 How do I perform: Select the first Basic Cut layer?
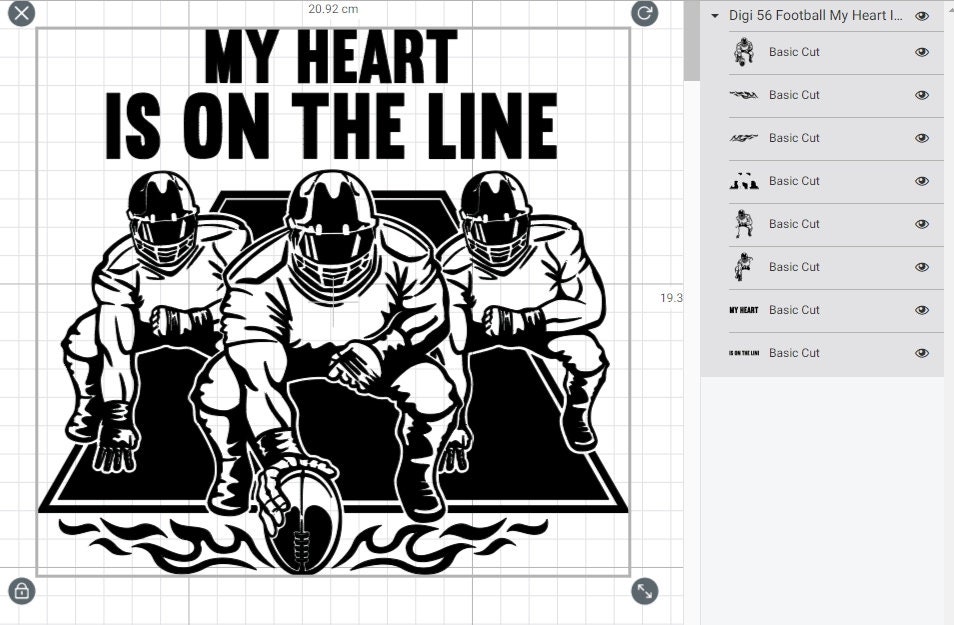794,51
